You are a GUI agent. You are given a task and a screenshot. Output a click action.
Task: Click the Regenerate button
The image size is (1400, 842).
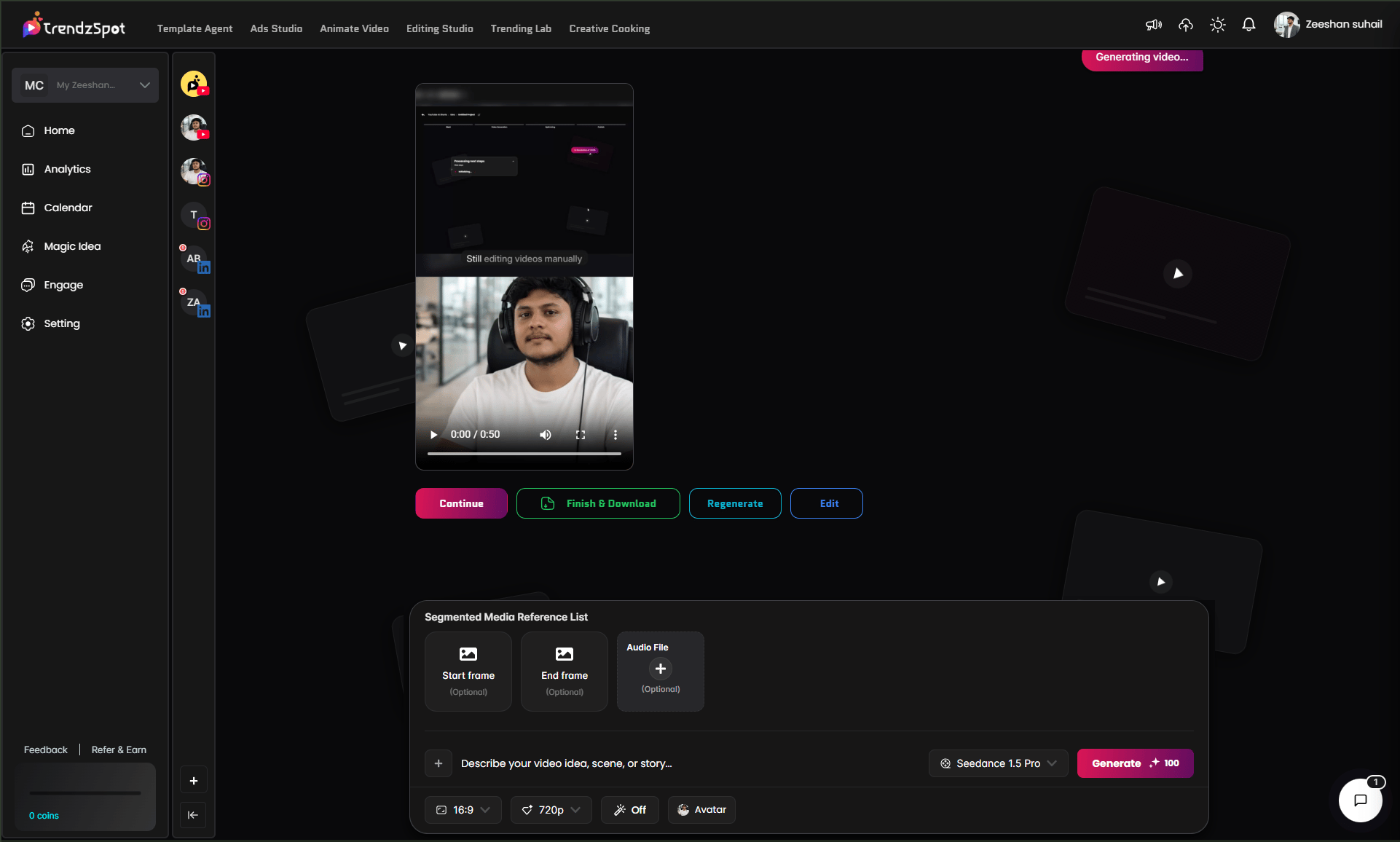[x=735, y=503]
